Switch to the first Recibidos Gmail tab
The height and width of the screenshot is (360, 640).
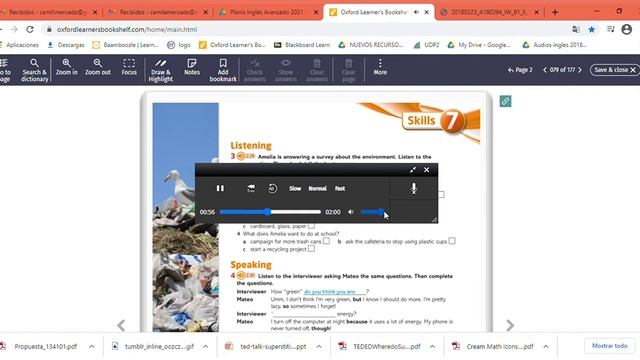[49, 12]
